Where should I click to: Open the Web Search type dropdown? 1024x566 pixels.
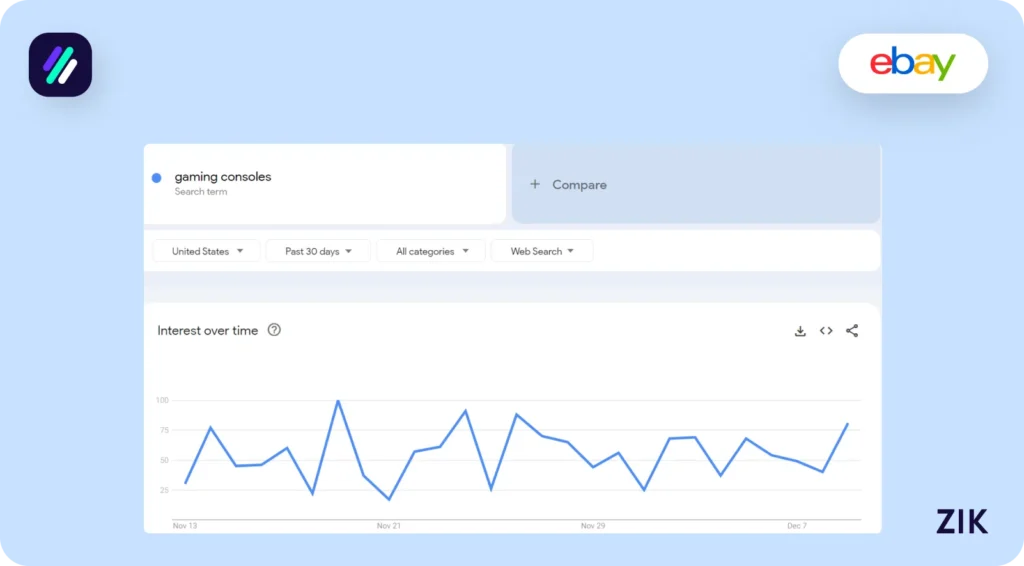point(542,251)
